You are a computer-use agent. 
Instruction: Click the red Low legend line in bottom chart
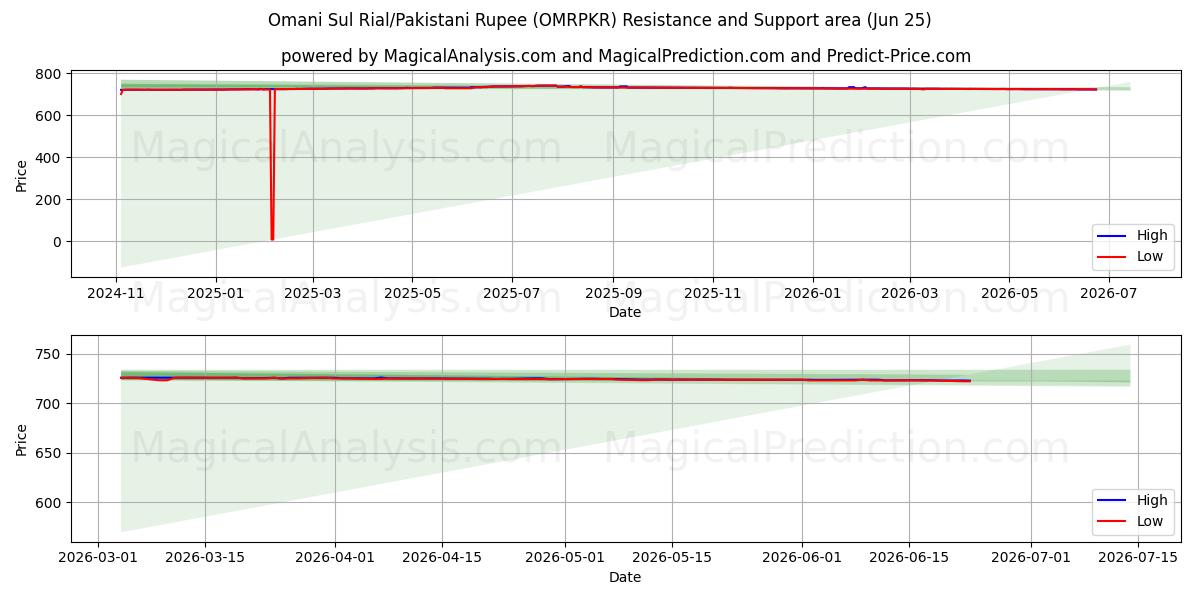pos(1113,520)
